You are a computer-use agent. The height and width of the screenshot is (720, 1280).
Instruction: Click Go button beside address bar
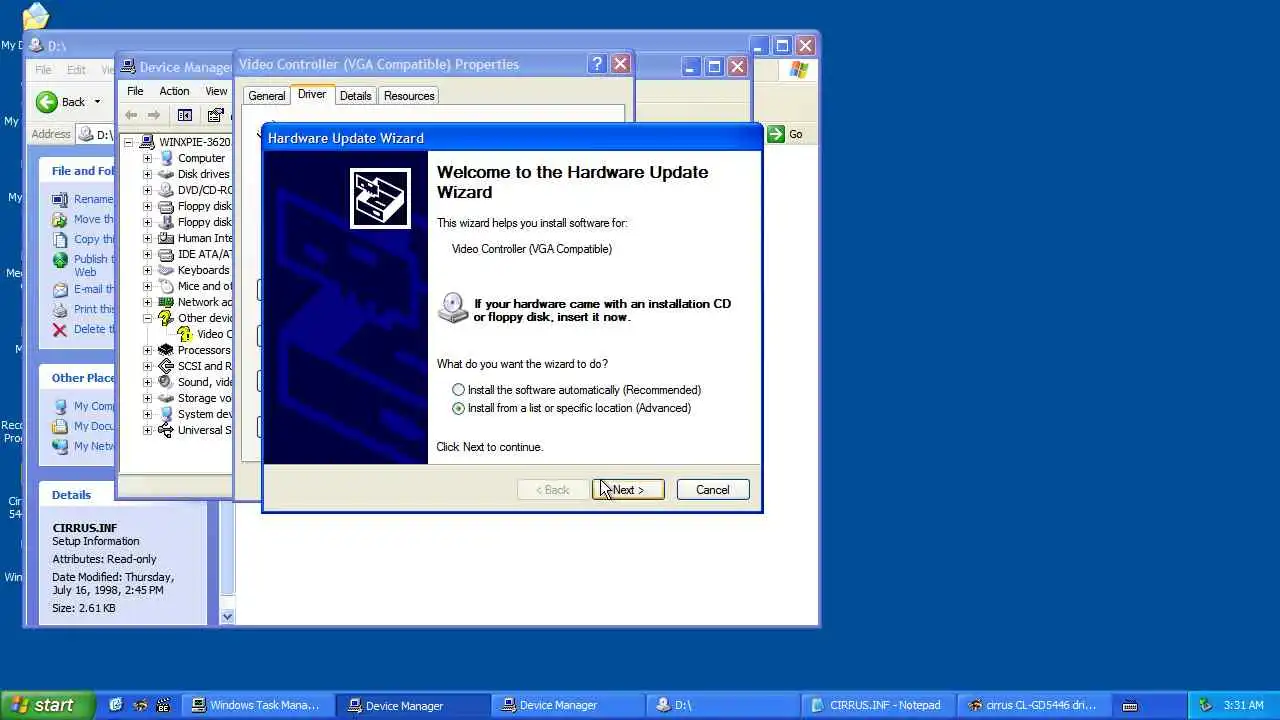[786, 134]
